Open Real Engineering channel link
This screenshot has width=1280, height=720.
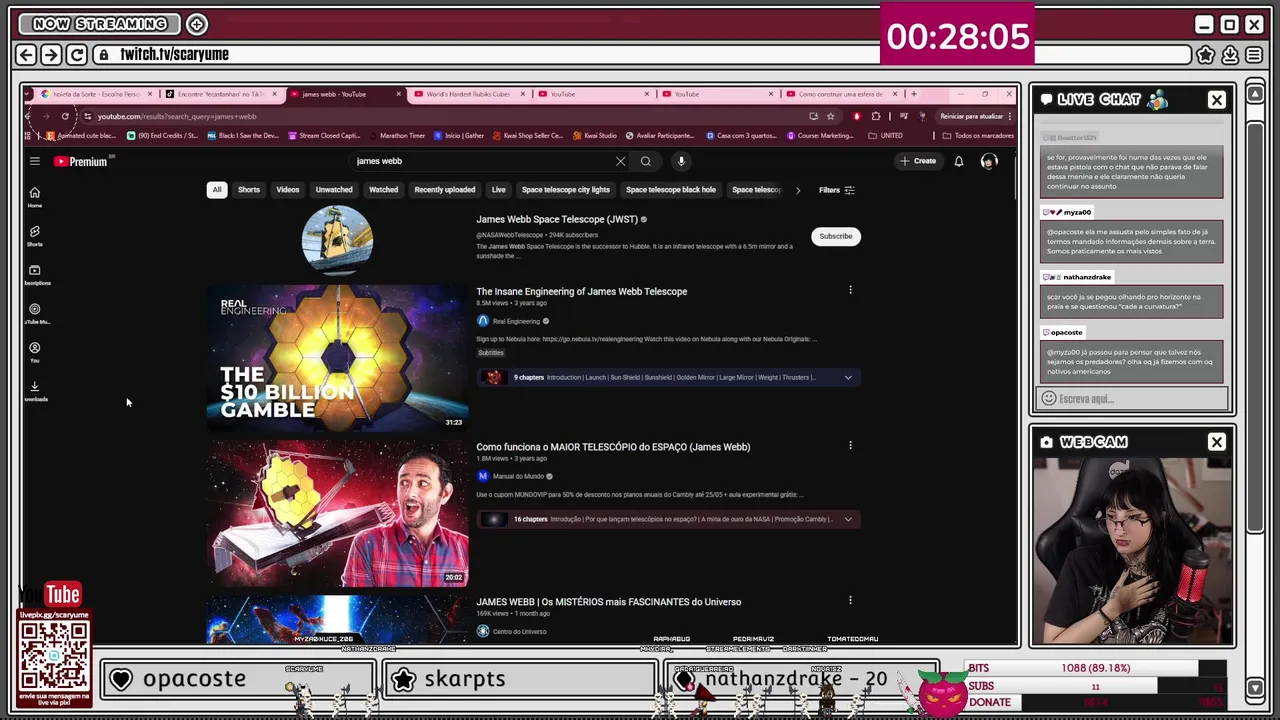click(x=516, y=321)
